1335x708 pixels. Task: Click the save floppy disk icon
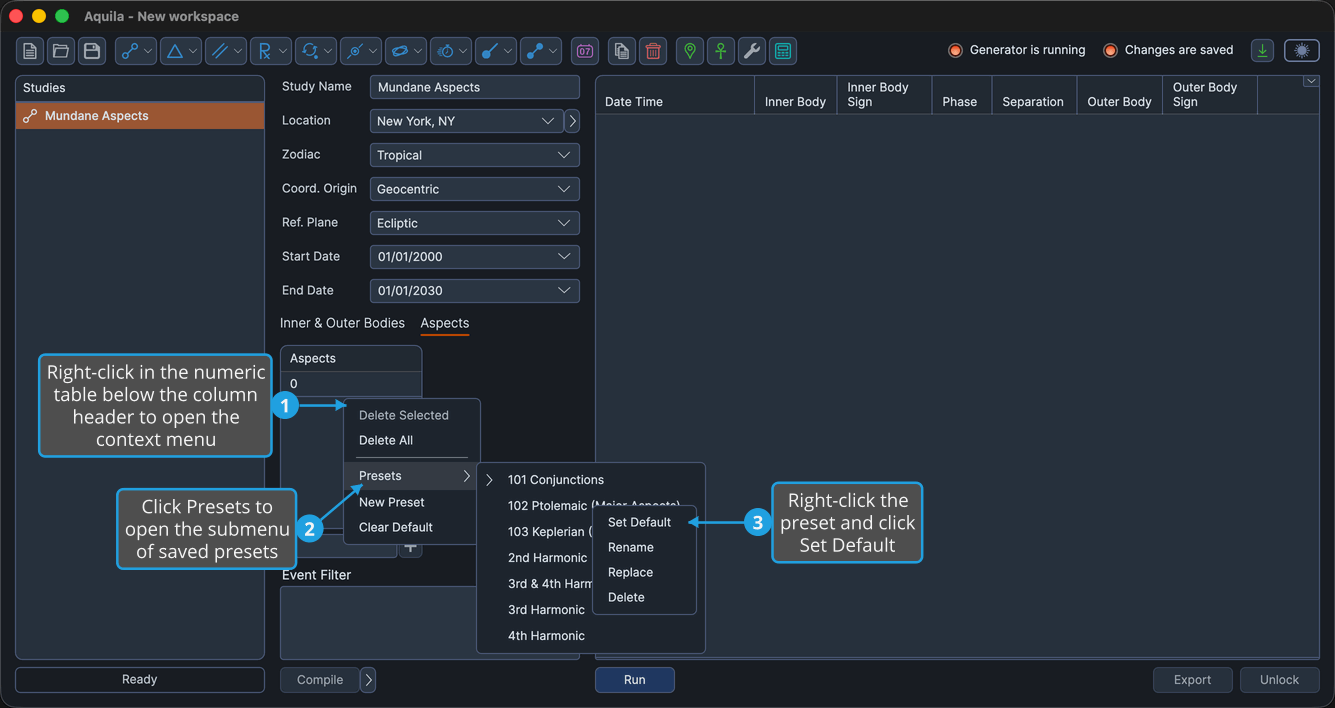[92, 51]
